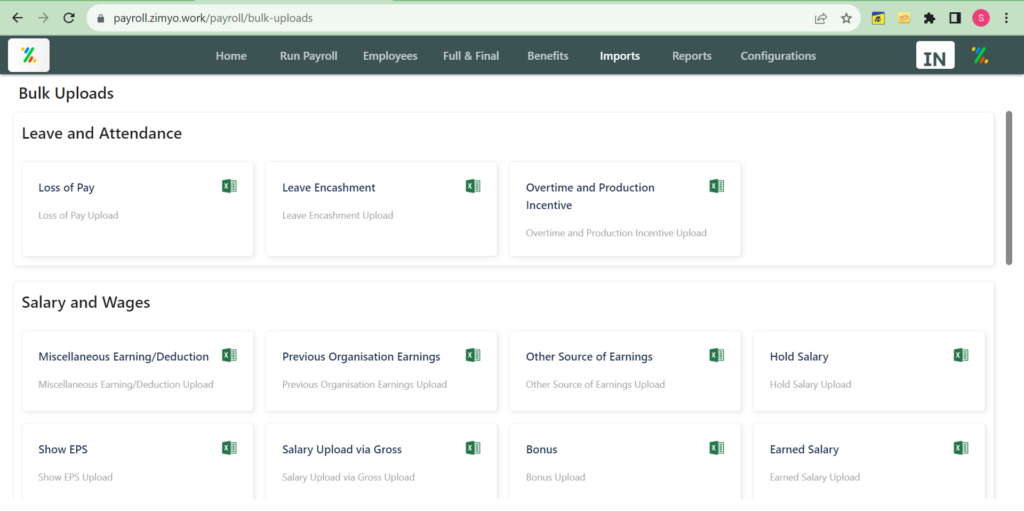Open the pink S profile avatar
Viewport: 1024px width, 512px height.
pyautogui.click(x=980, y=18)
